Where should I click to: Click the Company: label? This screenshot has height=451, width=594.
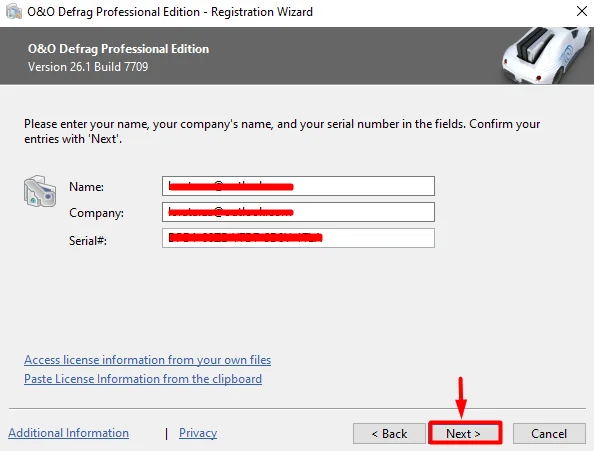point(96,213)
